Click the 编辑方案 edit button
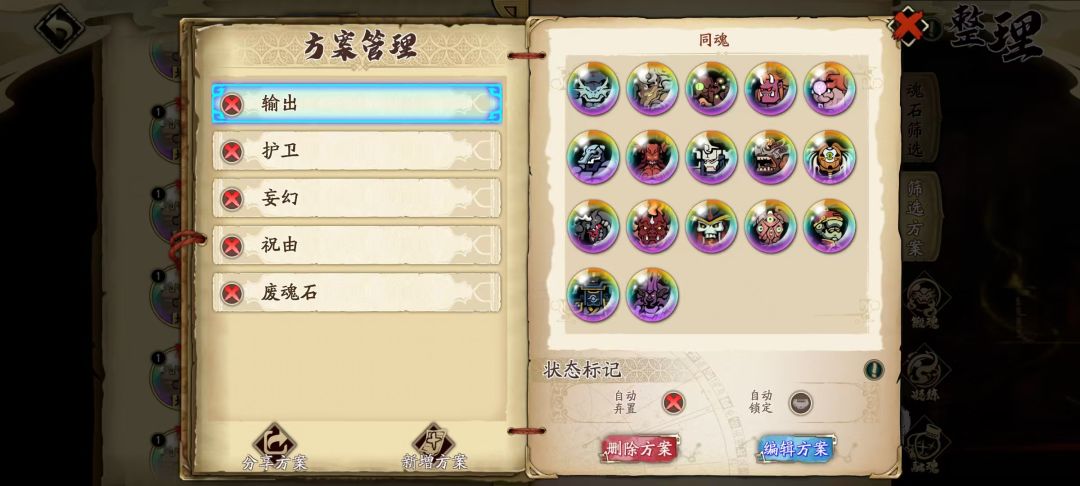This screenshot has width=1080, height=486. pos(796,449)
